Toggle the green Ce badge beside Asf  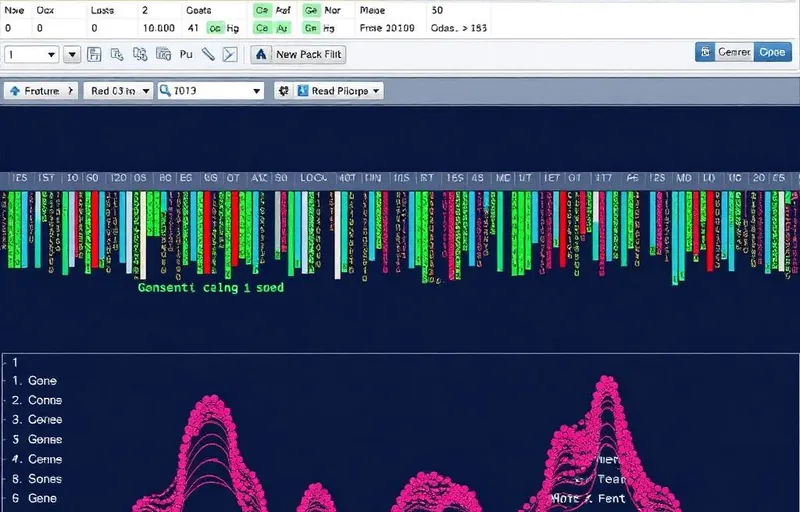[262, 10]
